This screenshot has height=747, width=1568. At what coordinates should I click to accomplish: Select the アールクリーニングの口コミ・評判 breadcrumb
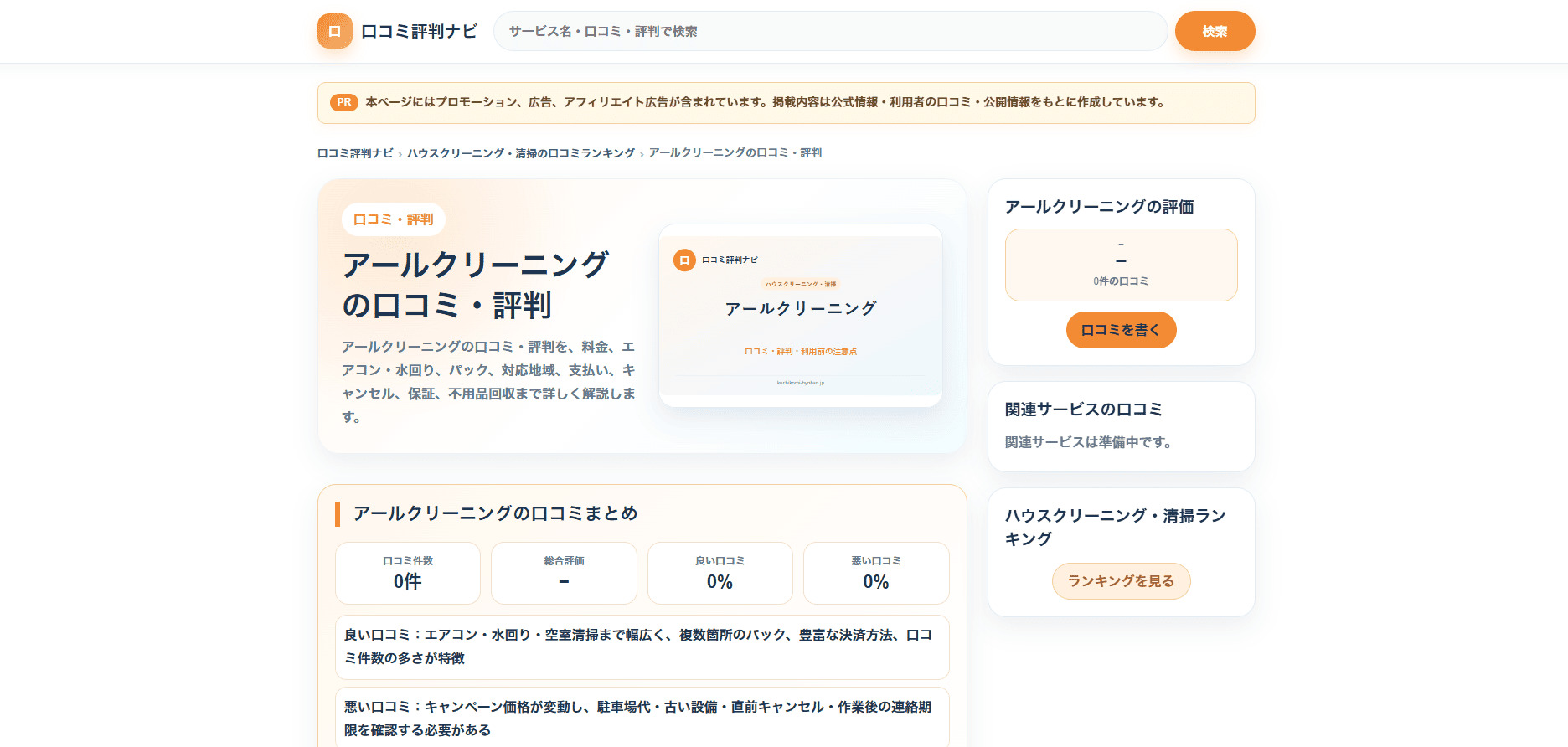(x=735, y=153)
